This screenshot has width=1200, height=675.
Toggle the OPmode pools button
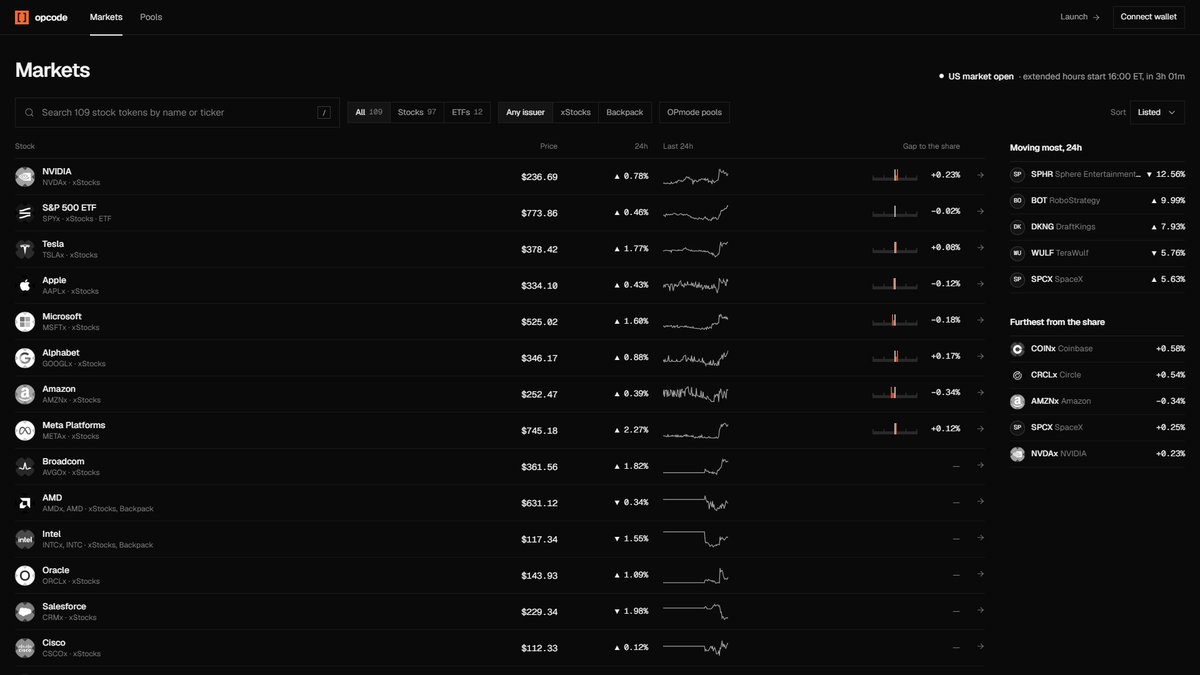tap(695, 113)
